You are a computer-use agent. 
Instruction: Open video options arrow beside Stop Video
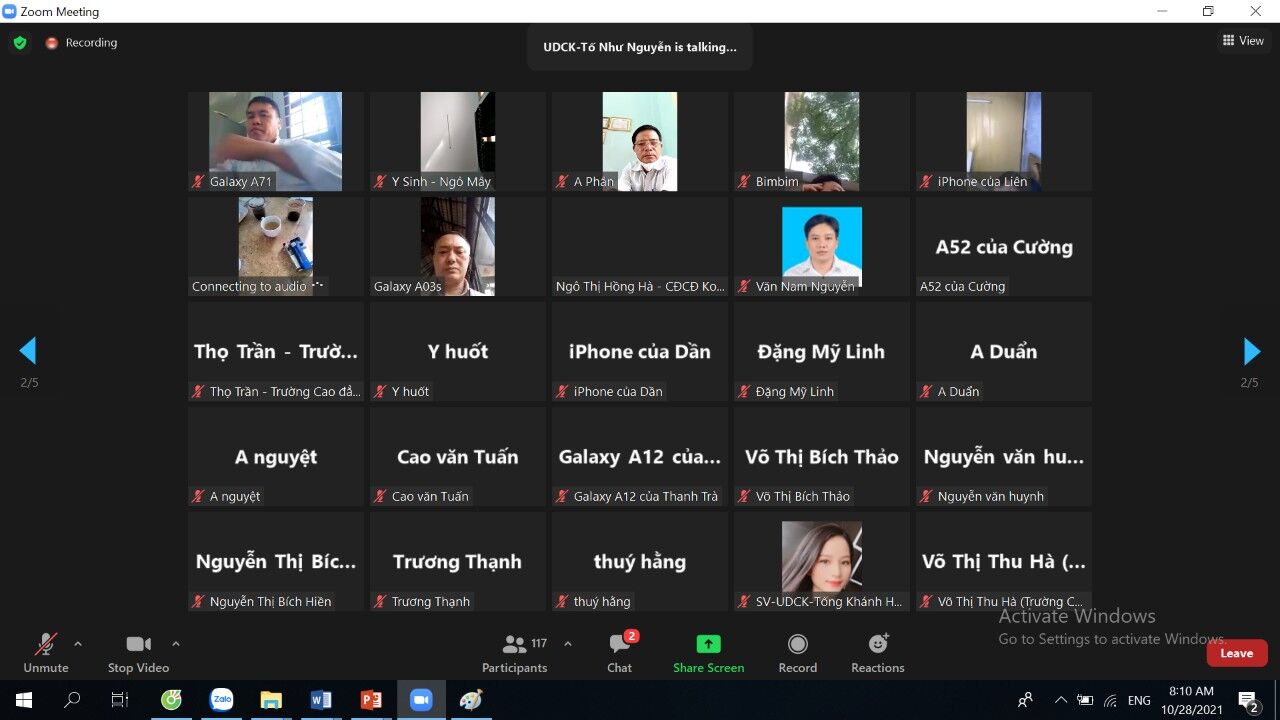[176, 643]
